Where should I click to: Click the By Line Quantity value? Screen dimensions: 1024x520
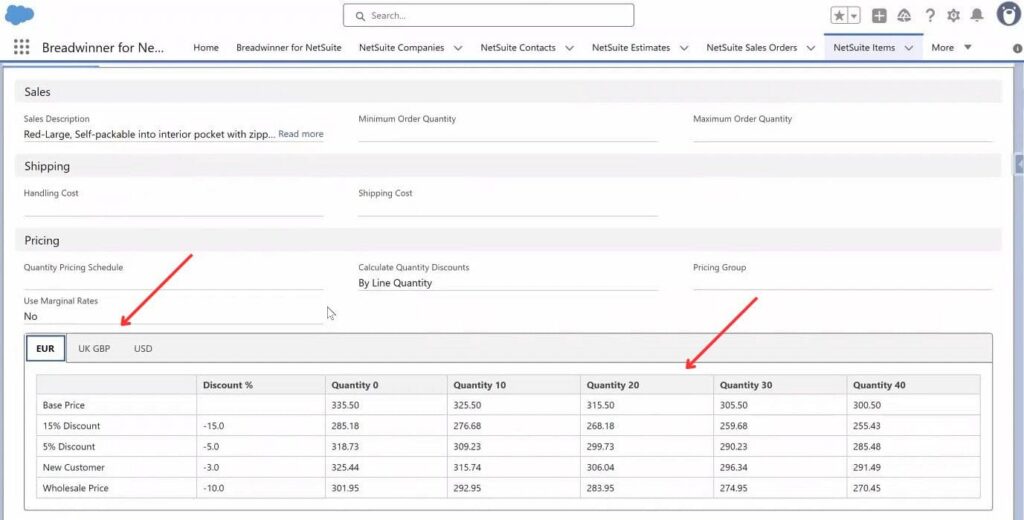point(395,283)
